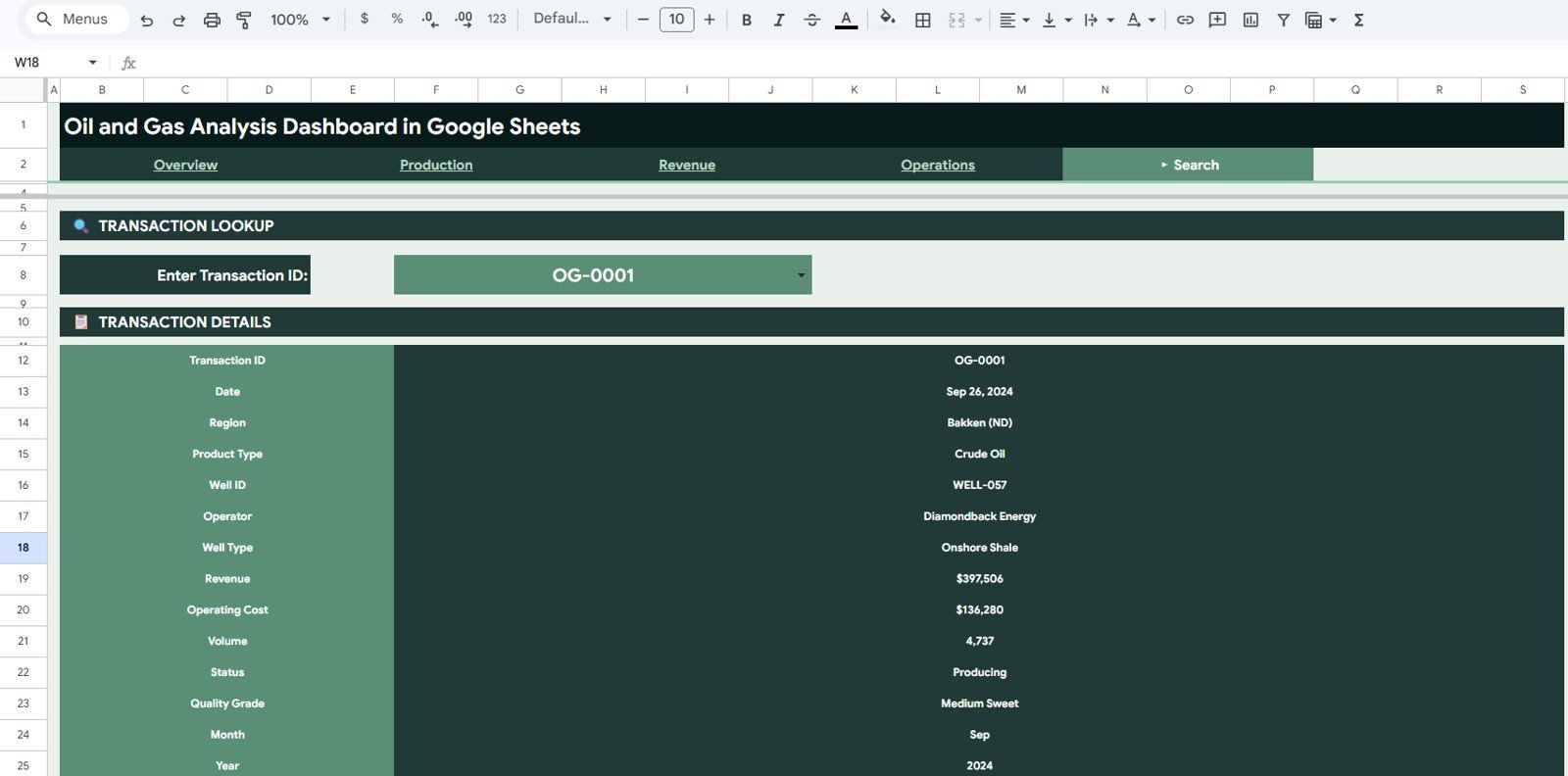This screenshot has width=1568, height=776.
Task: Create a filter
Action: 1284,20
